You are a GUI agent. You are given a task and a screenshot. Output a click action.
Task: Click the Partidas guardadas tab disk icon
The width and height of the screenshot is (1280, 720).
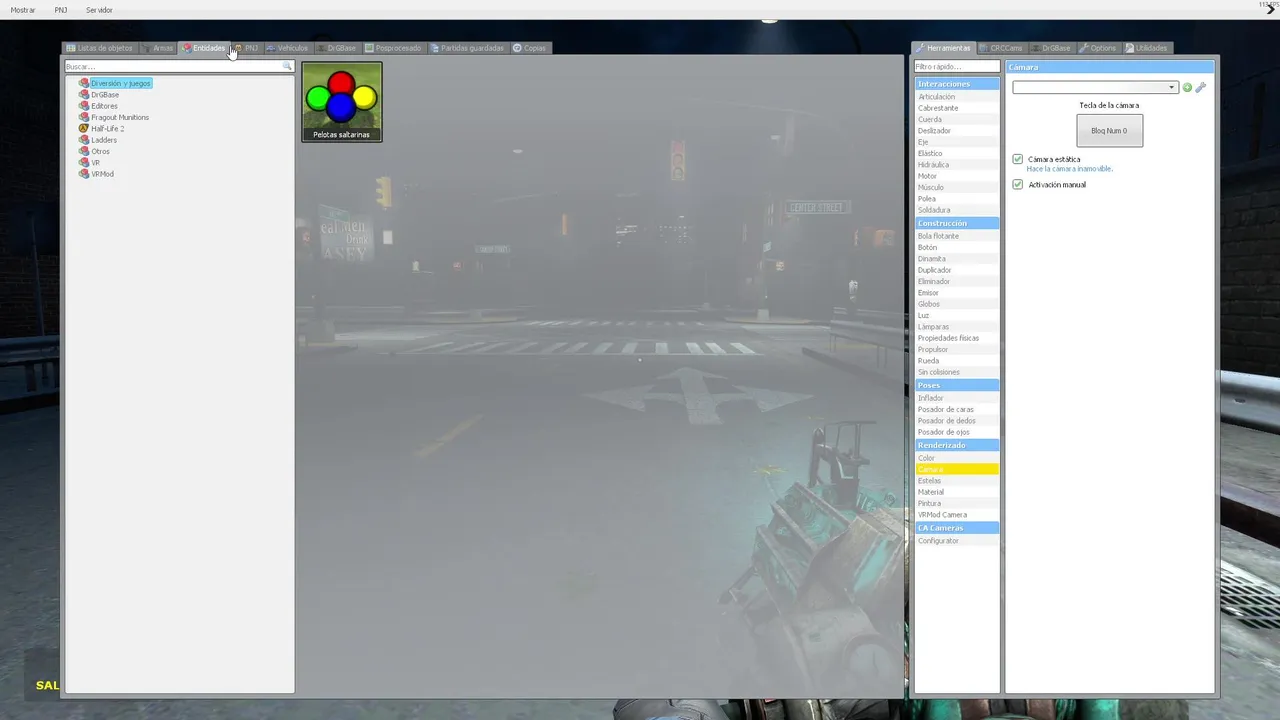pos(435,48)
